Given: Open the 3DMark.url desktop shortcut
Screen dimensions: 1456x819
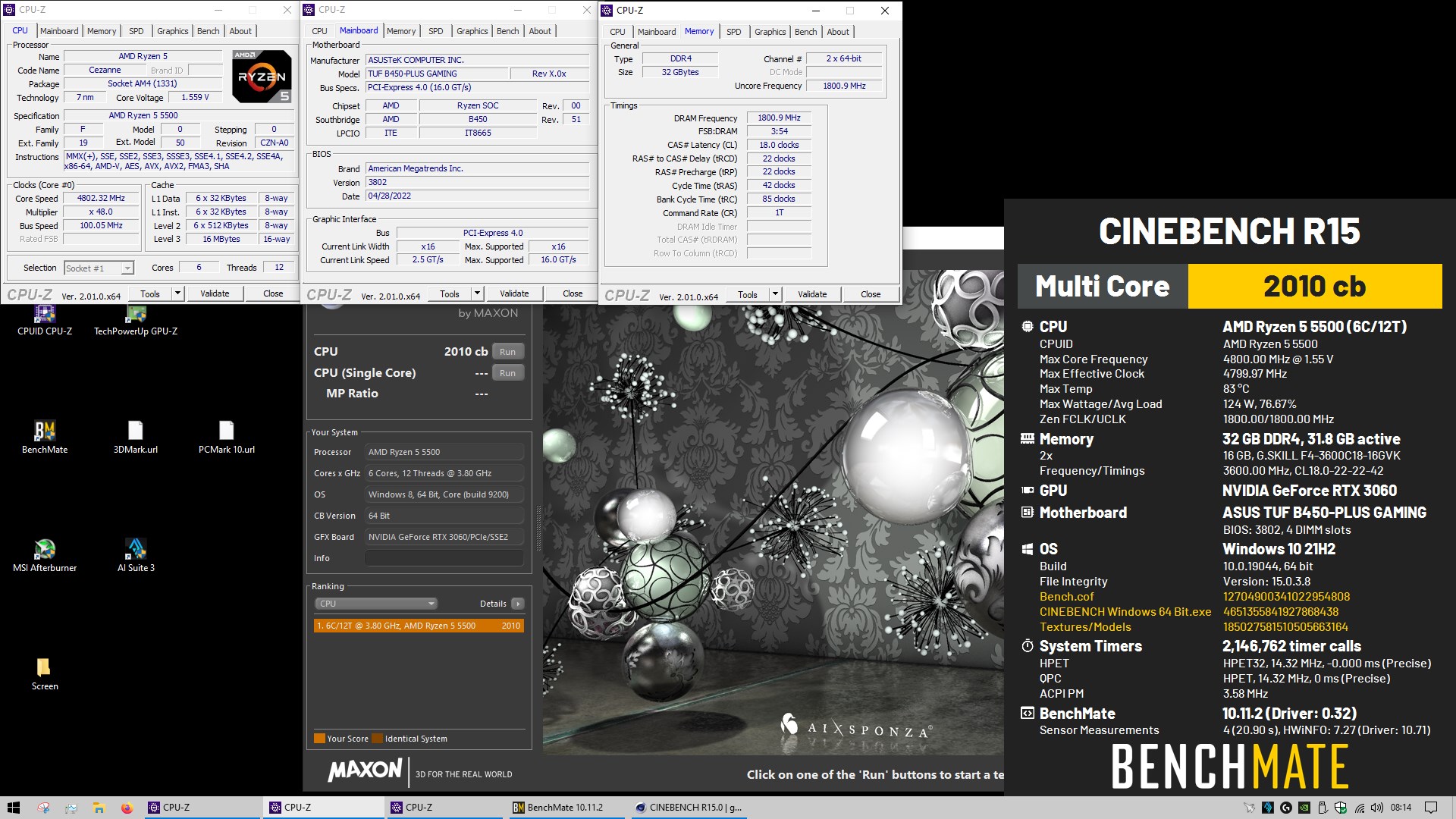Looking at the screenshot, I should (136, 437).
